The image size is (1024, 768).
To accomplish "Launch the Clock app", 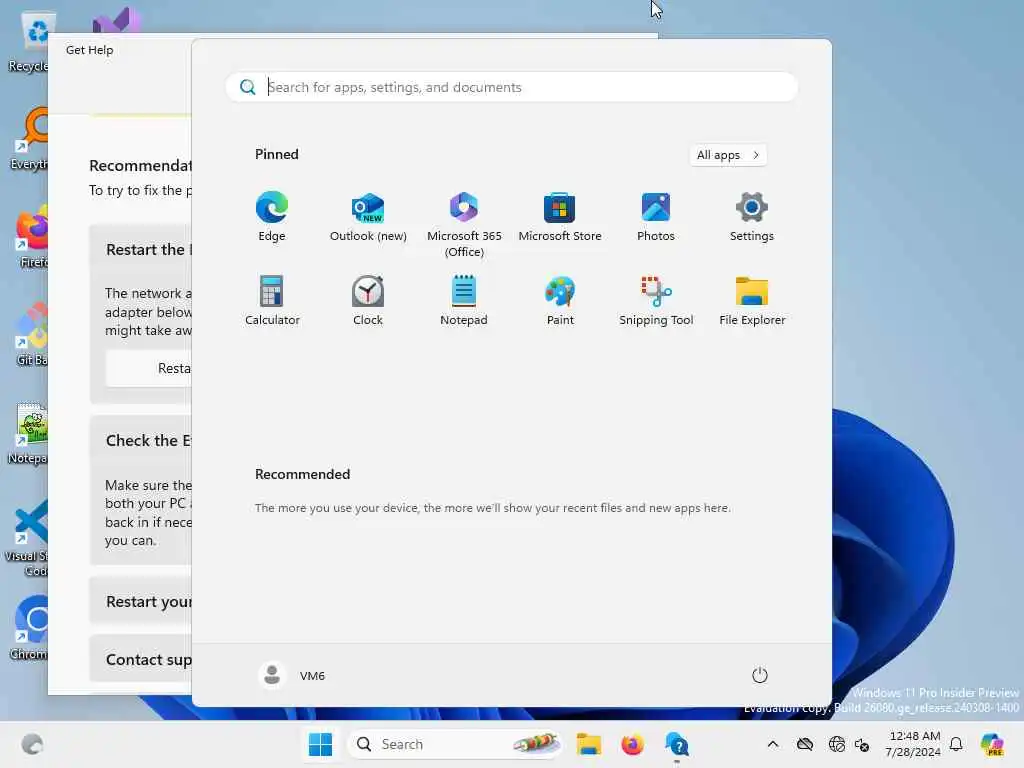I will pyautogui.click(x=368, y=300).
